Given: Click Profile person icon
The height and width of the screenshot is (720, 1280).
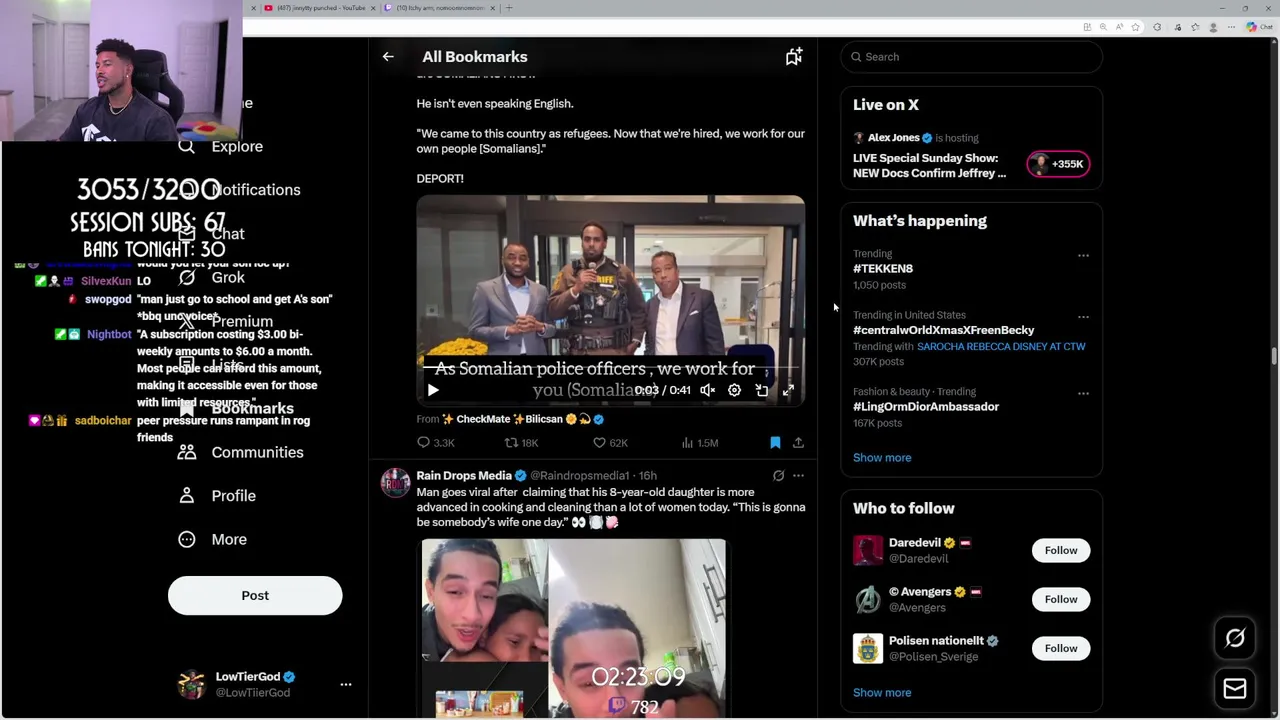Looking at the screenshot, I should pyautogui.click(x=187, y=496).
